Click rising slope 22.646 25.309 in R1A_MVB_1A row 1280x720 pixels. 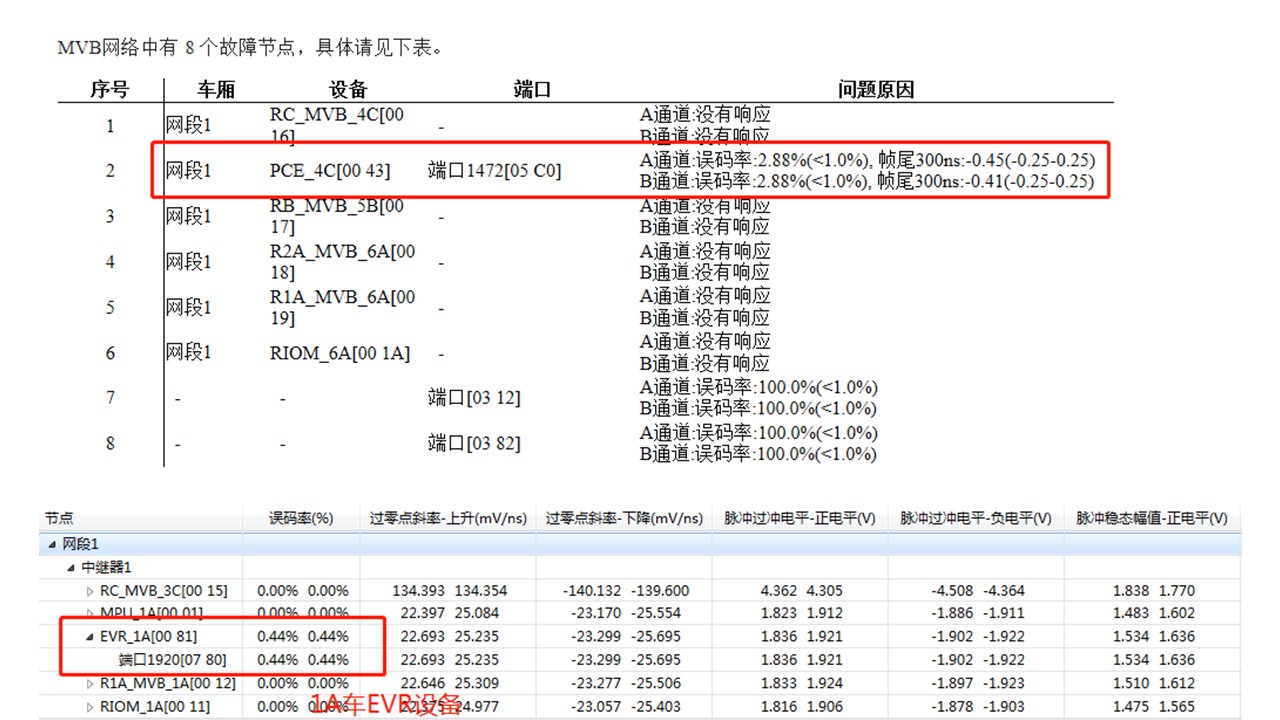[x=450, y=684]
